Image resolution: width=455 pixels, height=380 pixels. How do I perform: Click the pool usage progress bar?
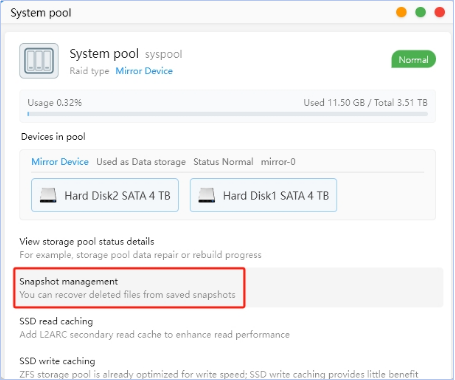[x=228, y=114]
